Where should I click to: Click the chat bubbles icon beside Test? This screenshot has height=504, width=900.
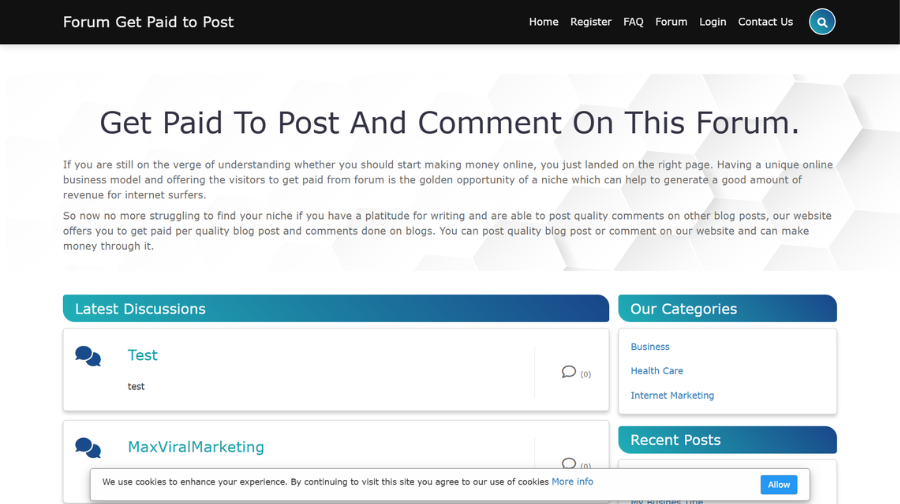pos(88,356)
